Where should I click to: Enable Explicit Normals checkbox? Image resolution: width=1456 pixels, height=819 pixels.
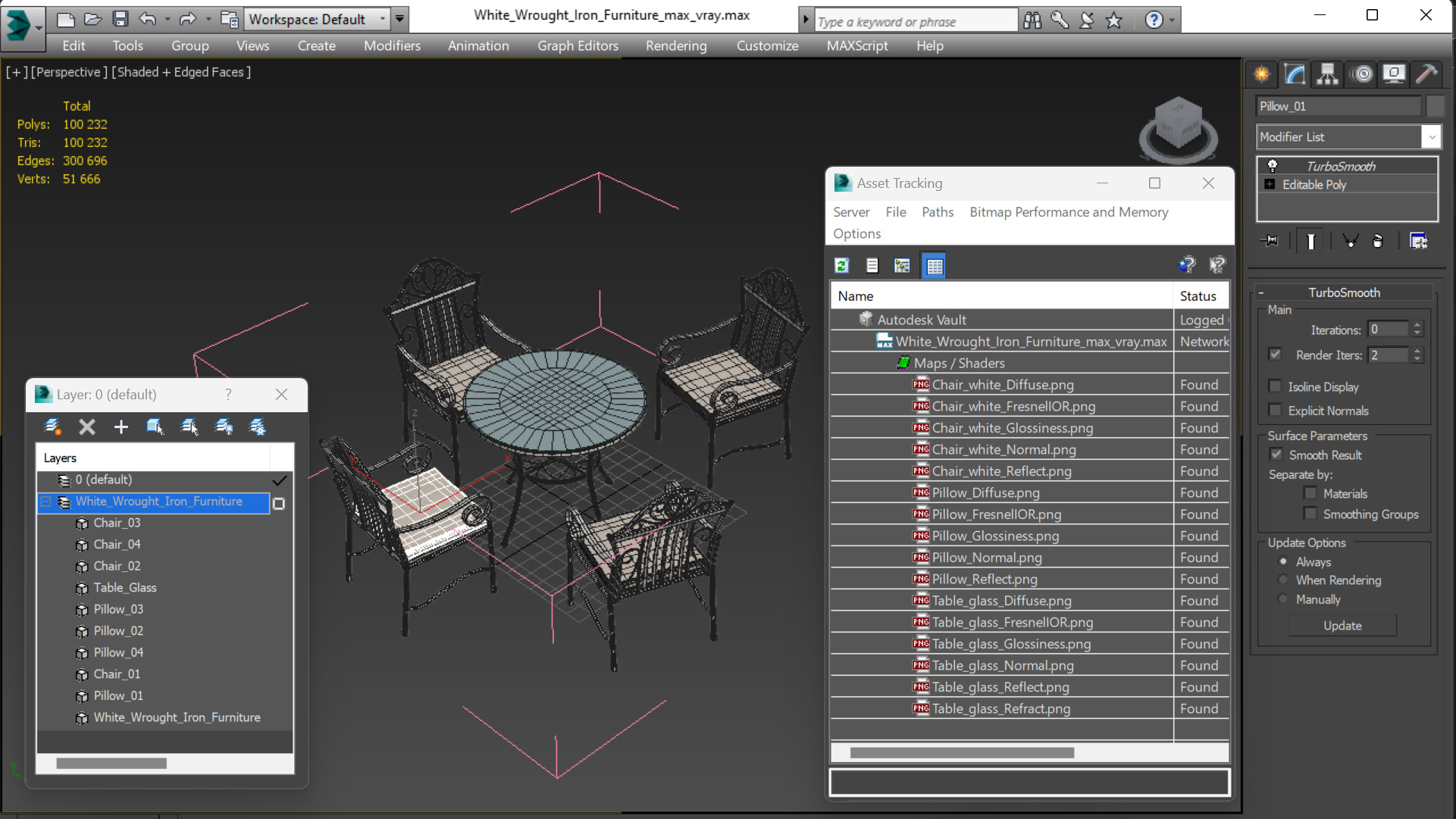click(x=1275, y=411)
